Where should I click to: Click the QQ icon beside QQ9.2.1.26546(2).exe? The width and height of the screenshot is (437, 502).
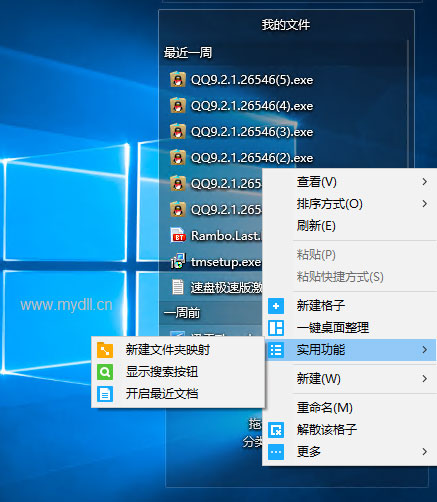[x=178, y=157]
